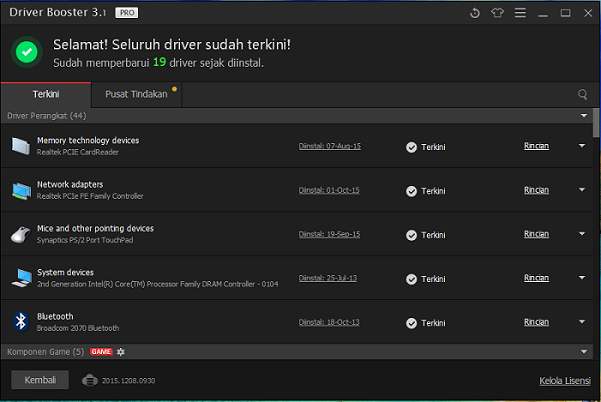Click install date Diinstal: 01-Oct-15

[329, 190]
